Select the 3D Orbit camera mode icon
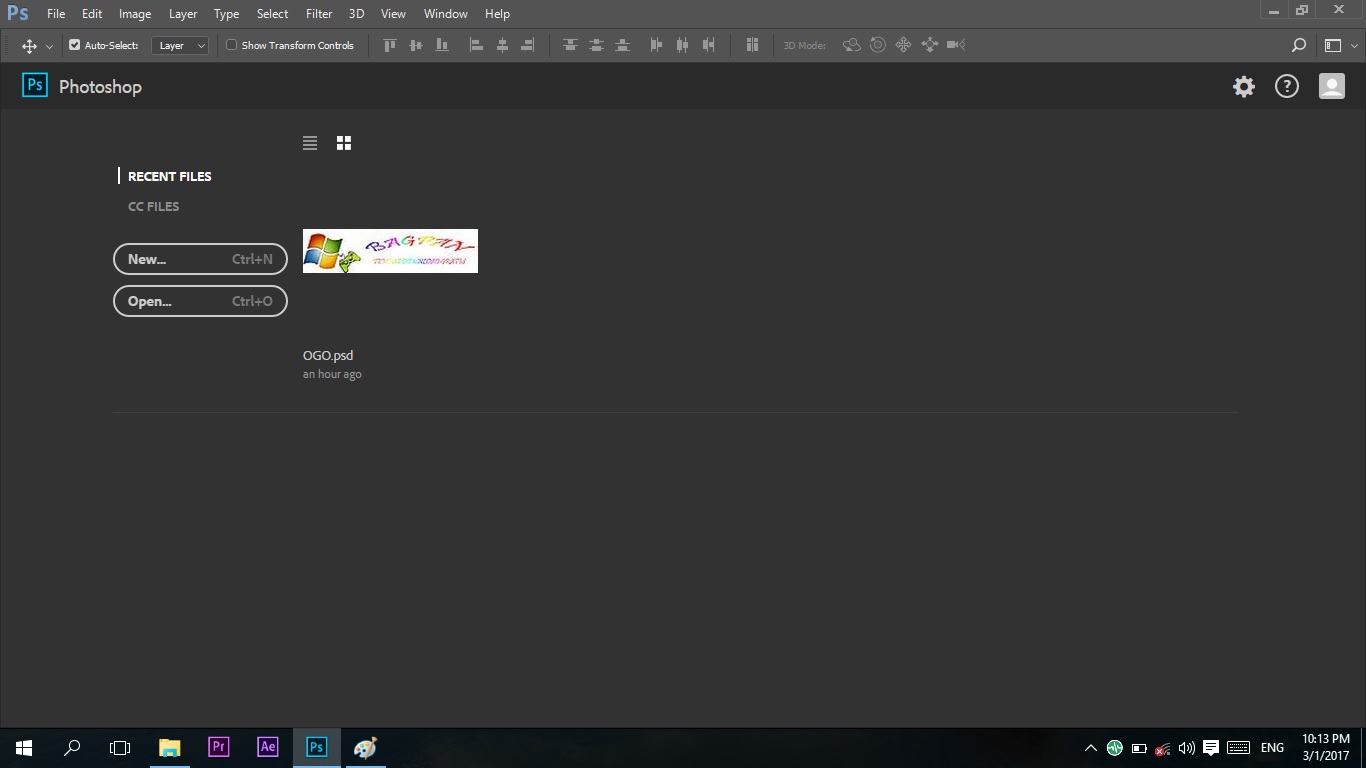 pos(851,45)
